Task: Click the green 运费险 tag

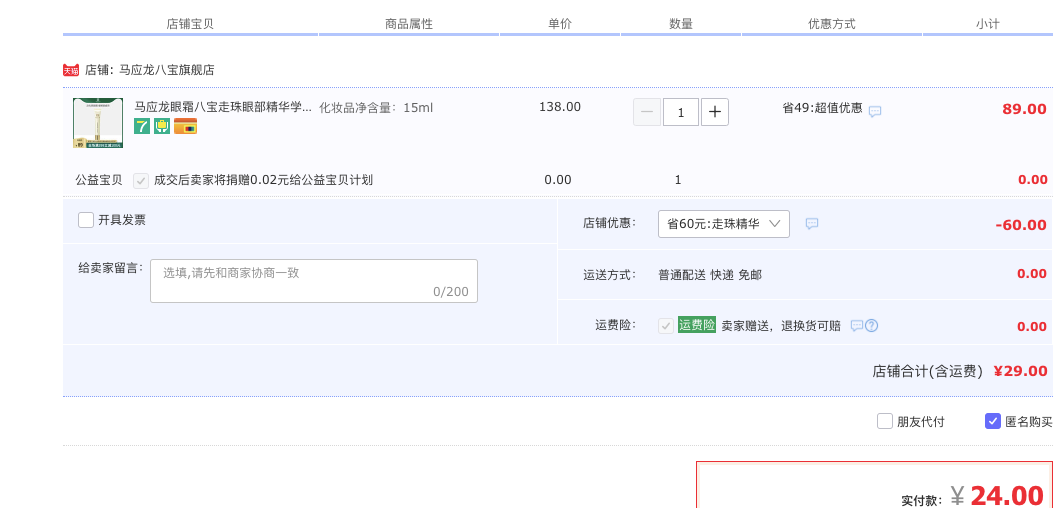Action: (697, 325)
